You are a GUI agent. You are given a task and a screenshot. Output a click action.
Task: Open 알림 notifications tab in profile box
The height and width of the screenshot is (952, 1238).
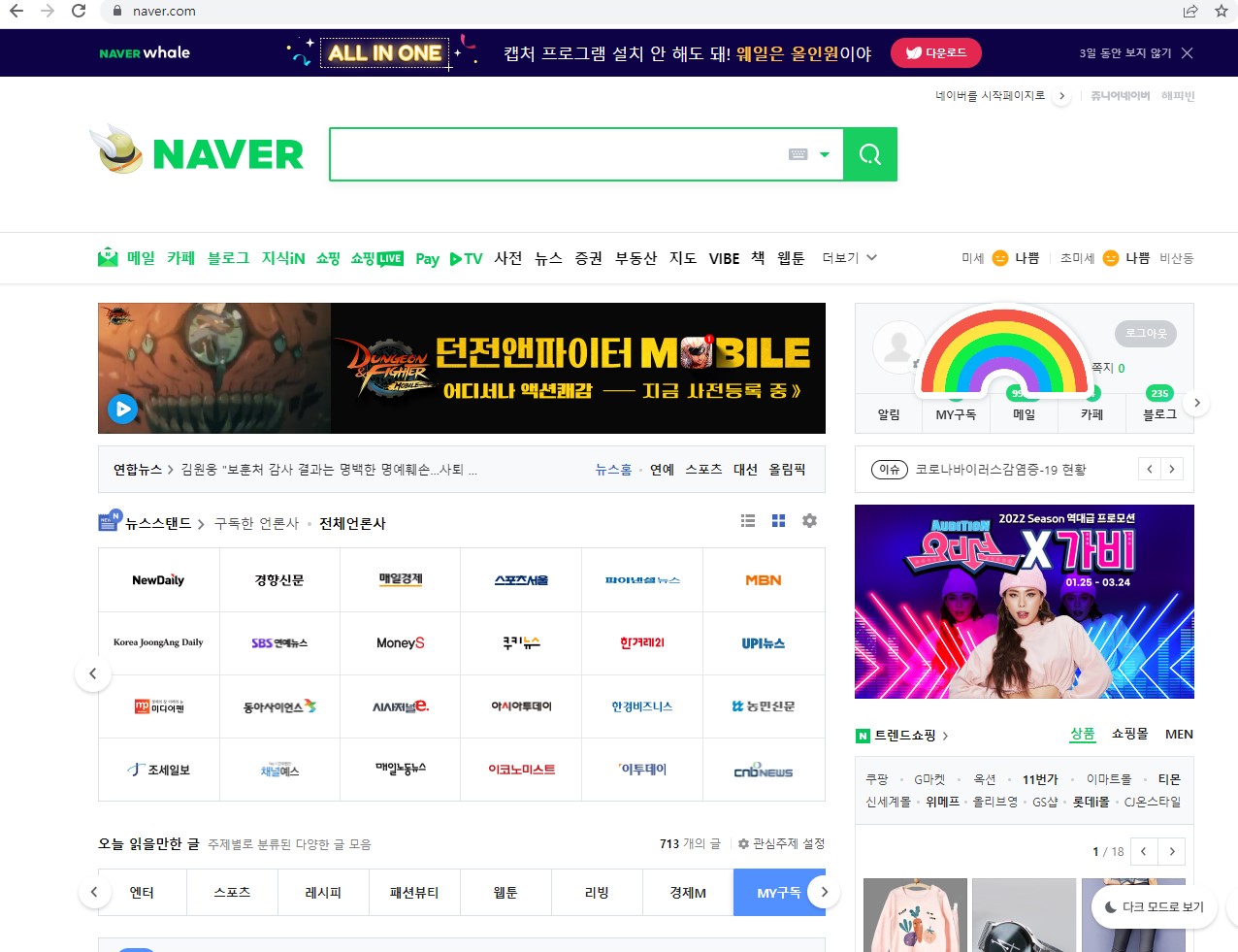tap(889, 414)
